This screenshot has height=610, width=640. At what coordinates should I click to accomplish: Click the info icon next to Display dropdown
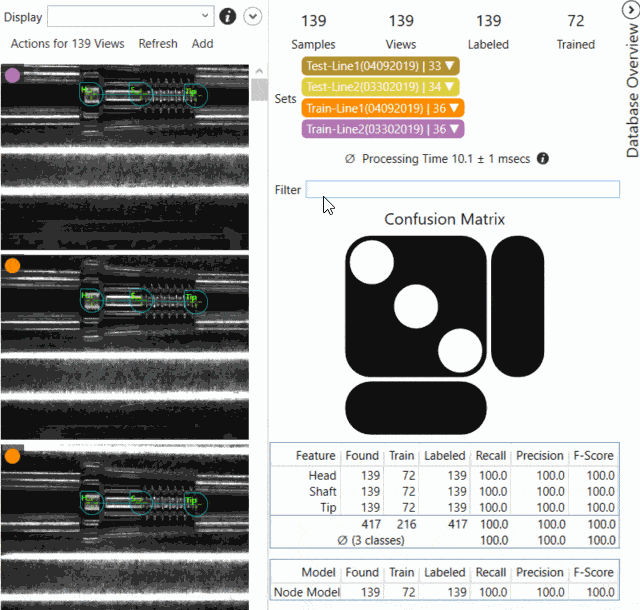point(227,16)
